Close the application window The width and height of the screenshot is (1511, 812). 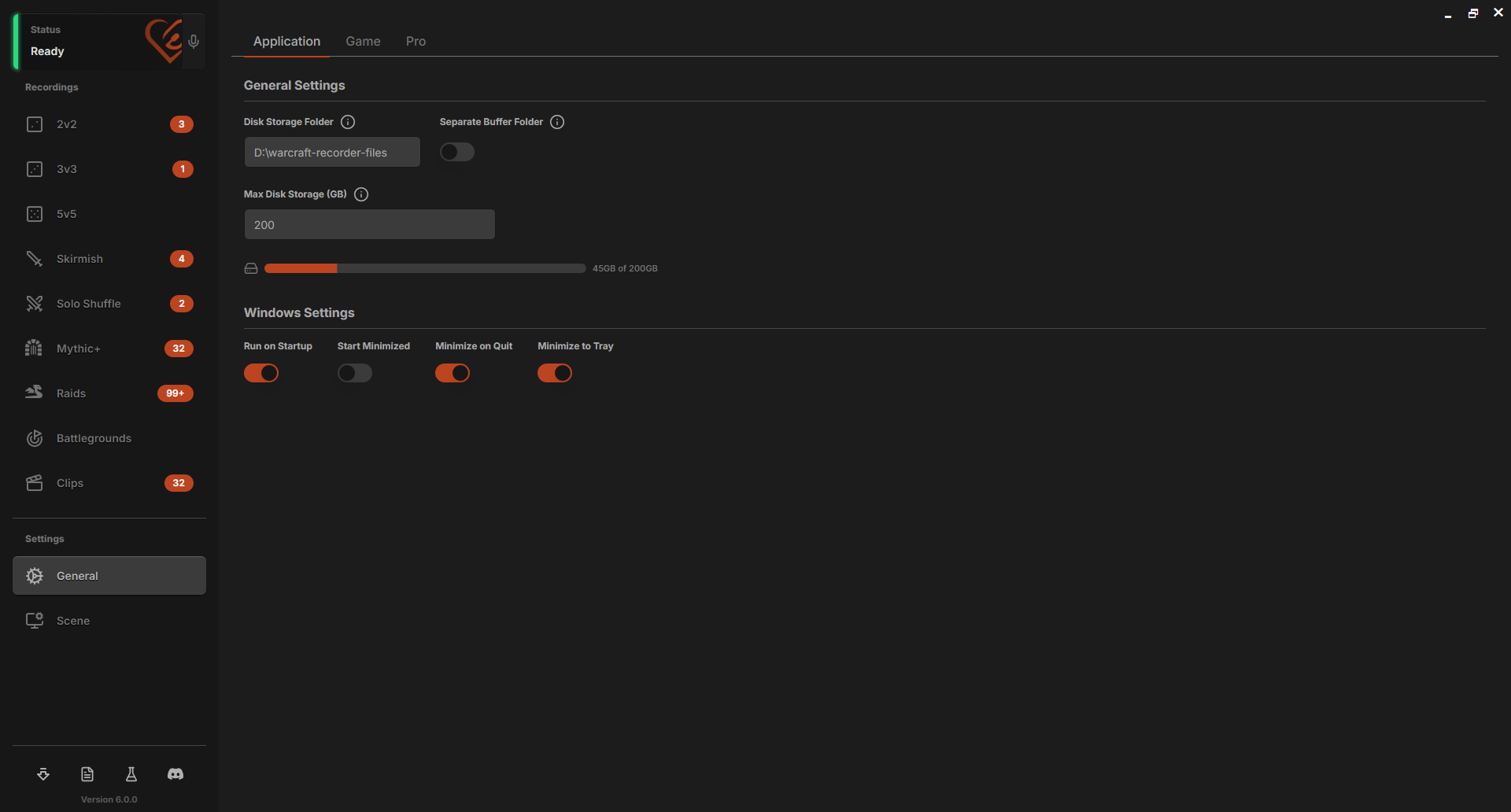point(1498,13)
